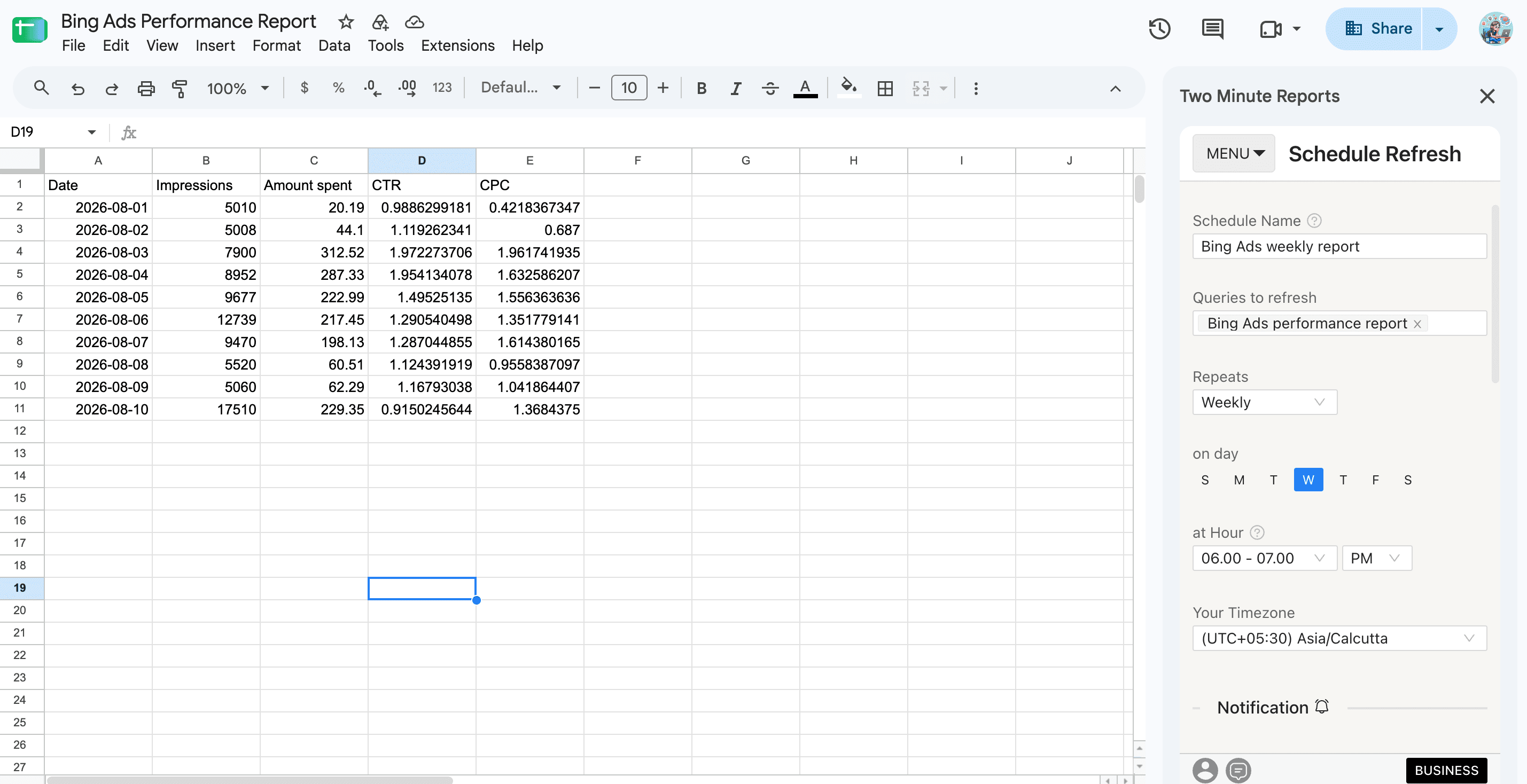Open the Format menu
The width and height of the screenshot is (1527, 784).
click(x=276, y=45)
